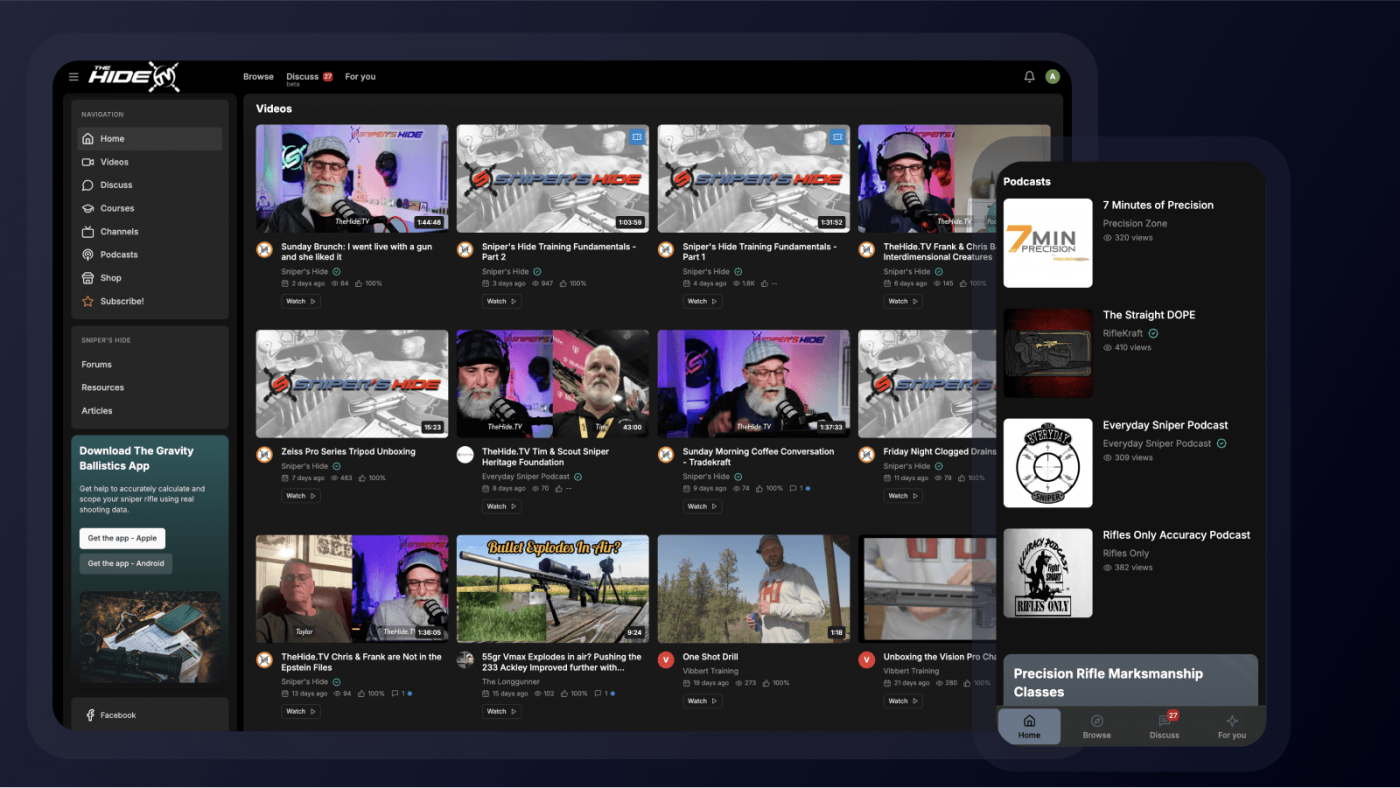The height and width of the screenshot is (788, 1400).
Task: Open TheHide.TV Frank & Chris video thumbnail
Action: click(x=928, y=178)
